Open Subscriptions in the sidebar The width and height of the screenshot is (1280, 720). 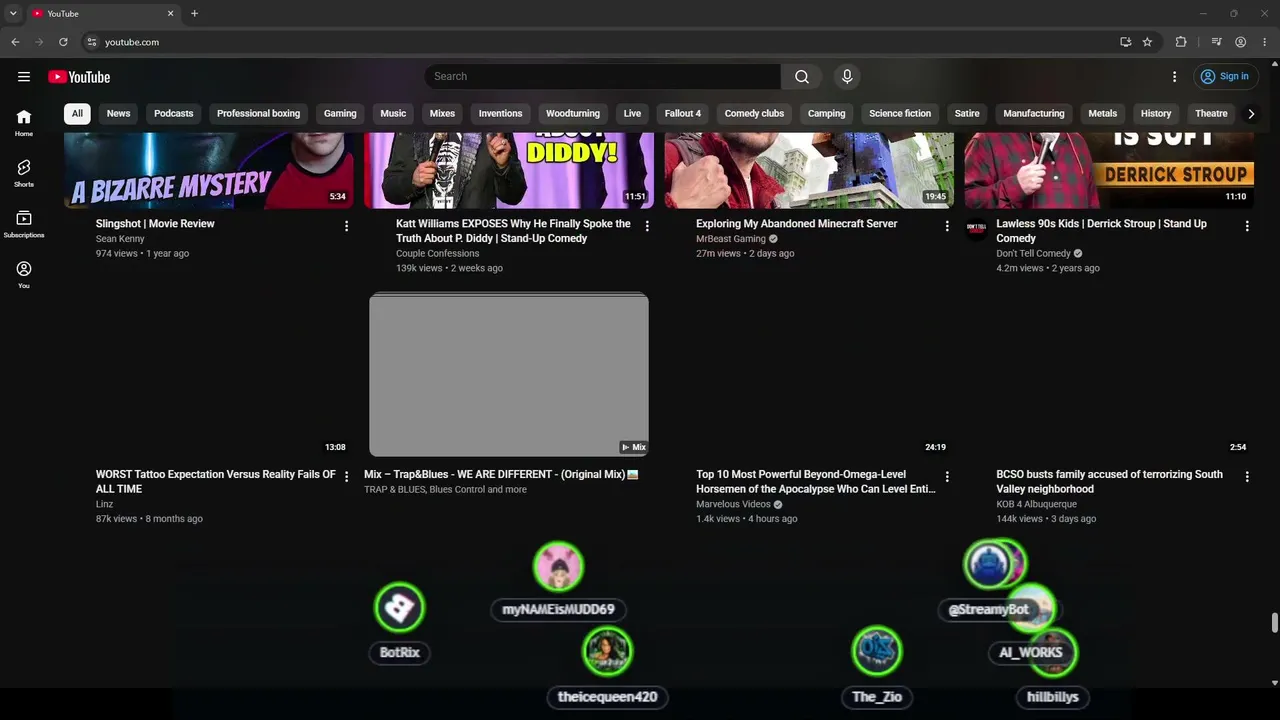[24, 224]
